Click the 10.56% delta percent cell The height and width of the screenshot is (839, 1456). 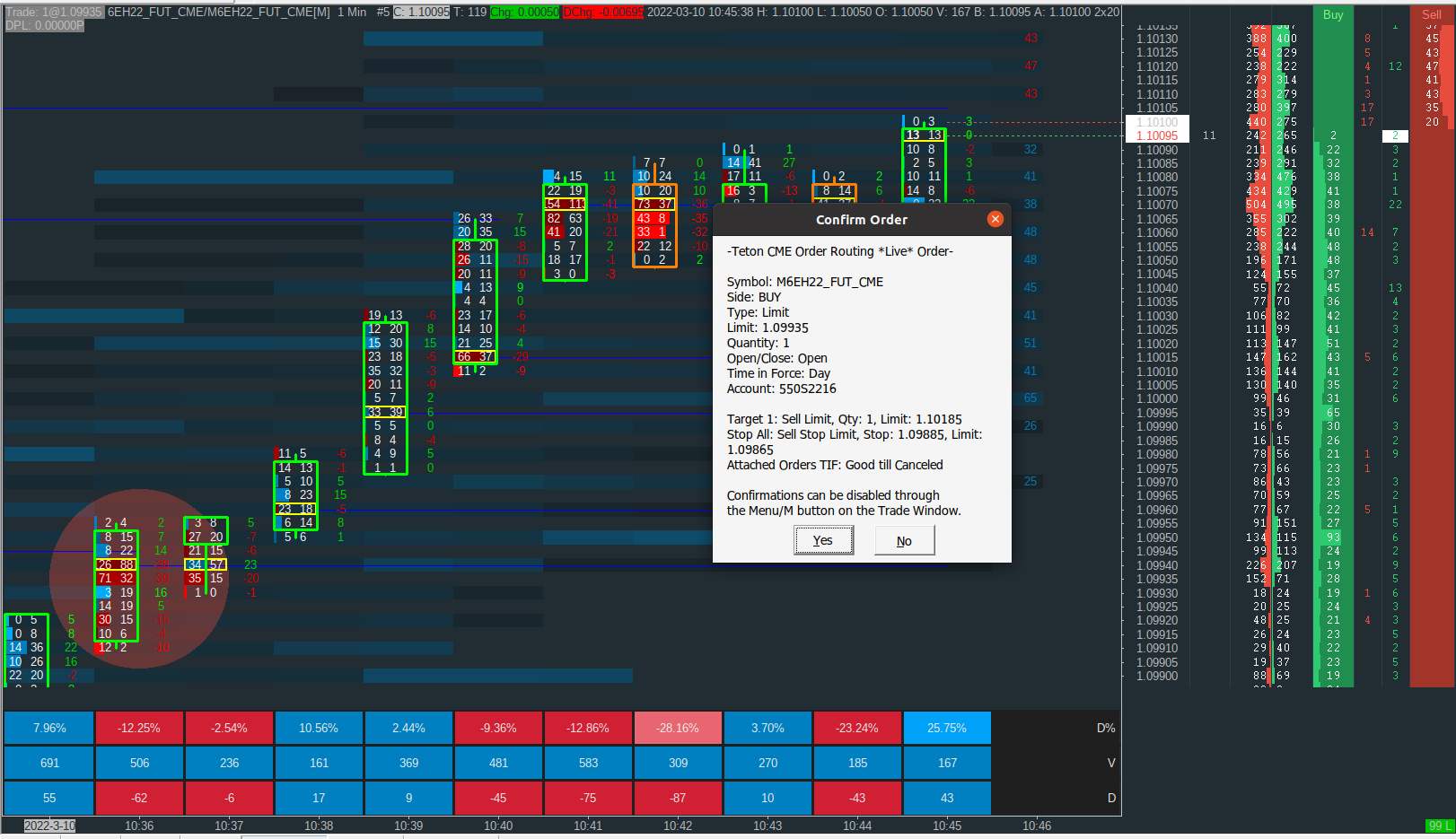[x=319, y=728]
